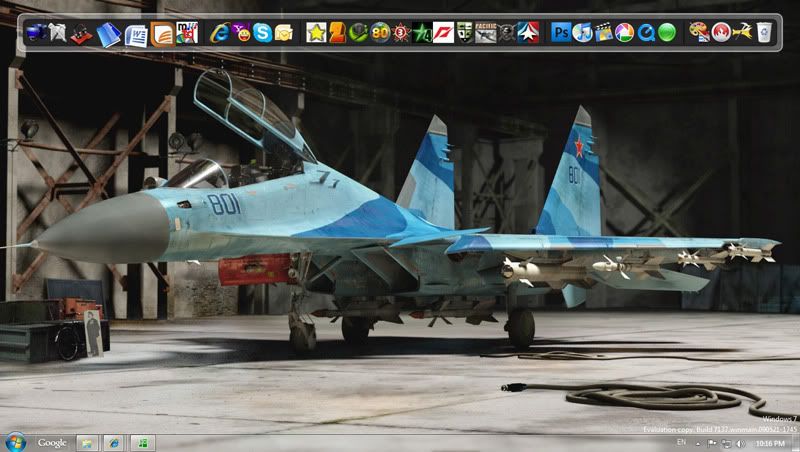800x452 pixels.
Task: Open the green app taskbar button
Action: [143, 443]
